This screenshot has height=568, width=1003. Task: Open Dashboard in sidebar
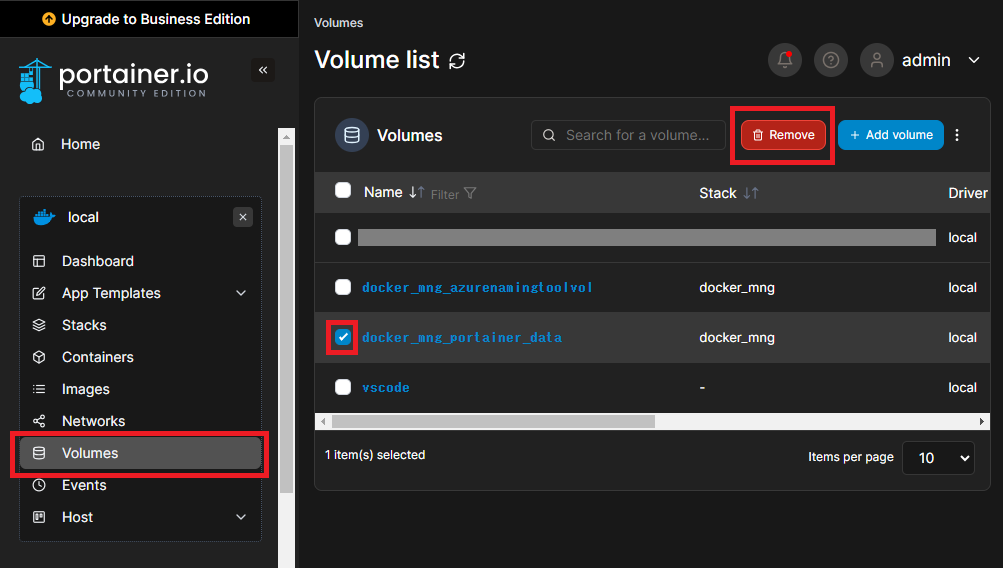point(140,261)
